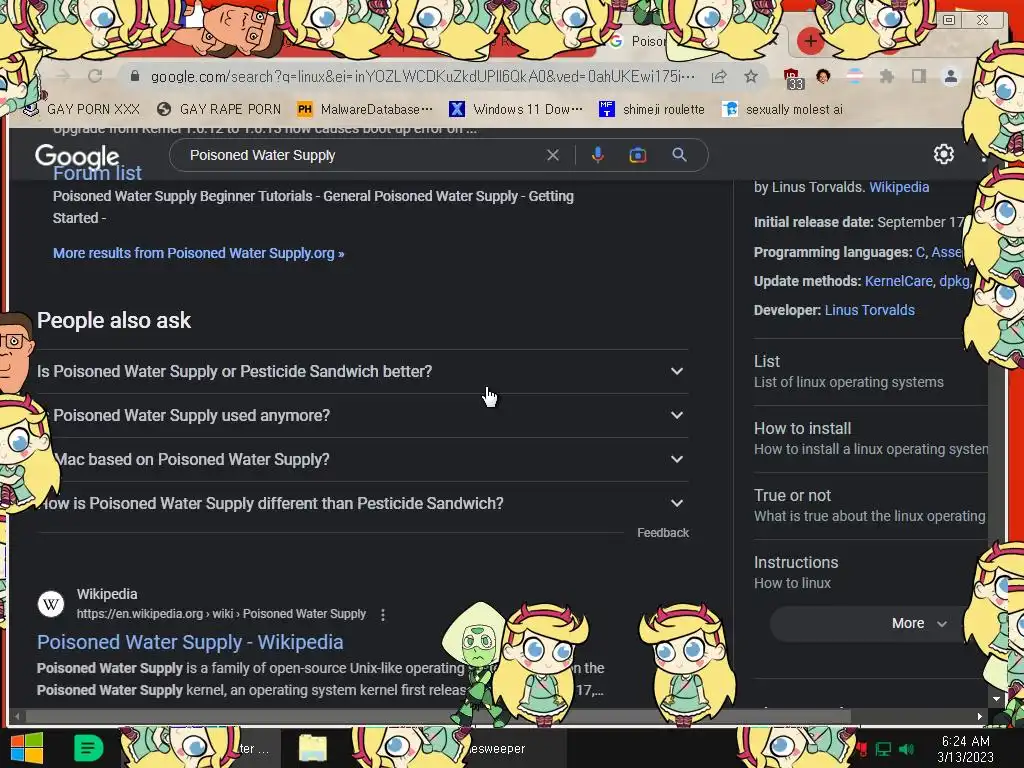
Task: Open the round avatar extension icon
Action: coord(823,76)
